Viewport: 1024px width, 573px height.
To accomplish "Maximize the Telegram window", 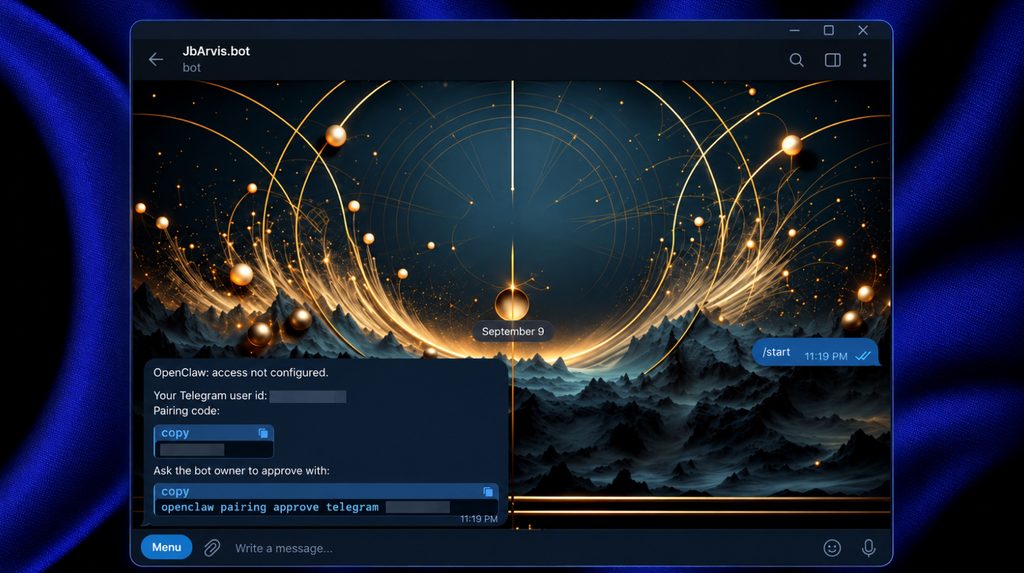I will (x=829, y=30).
